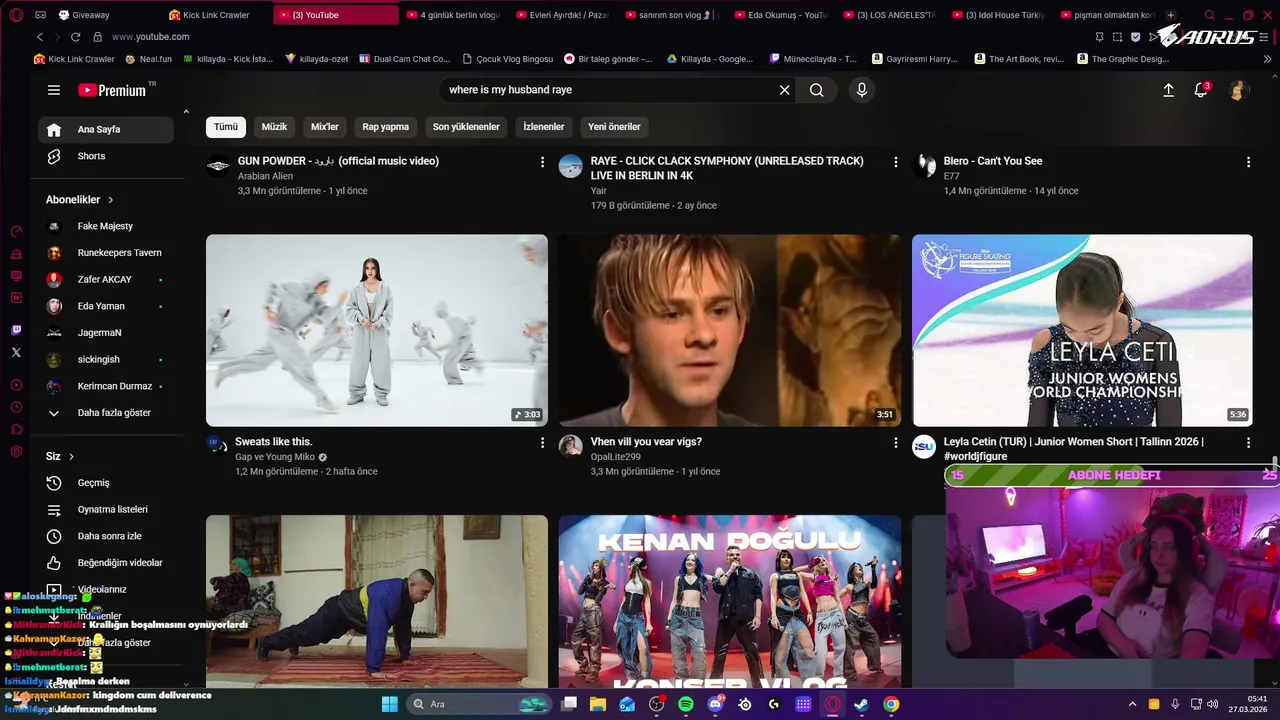
Task: Open Geçmiş history in sidebar
Action: tap(105, 483)
